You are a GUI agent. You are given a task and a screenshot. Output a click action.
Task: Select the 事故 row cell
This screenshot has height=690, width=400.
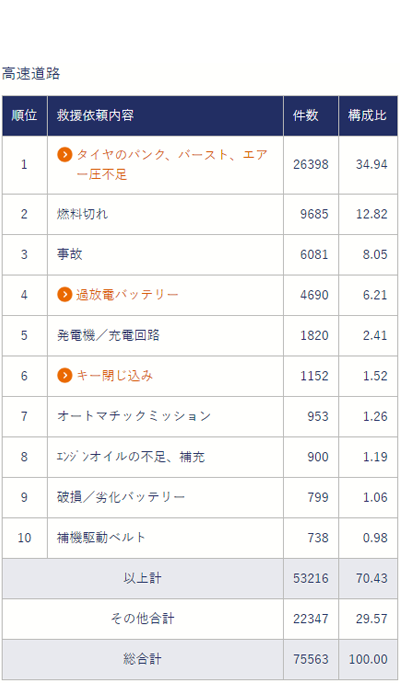click(x=165, y=254)
